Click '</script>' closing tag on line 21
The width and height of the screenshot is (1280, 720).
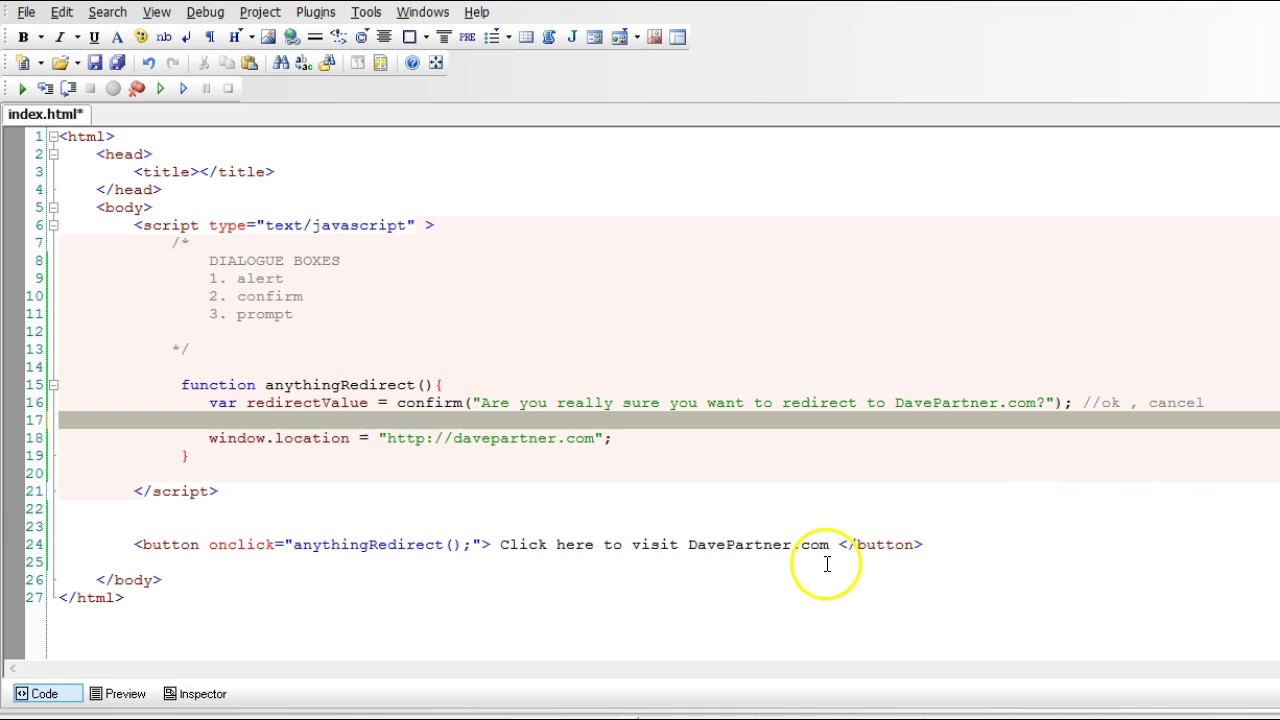(176, 491)
